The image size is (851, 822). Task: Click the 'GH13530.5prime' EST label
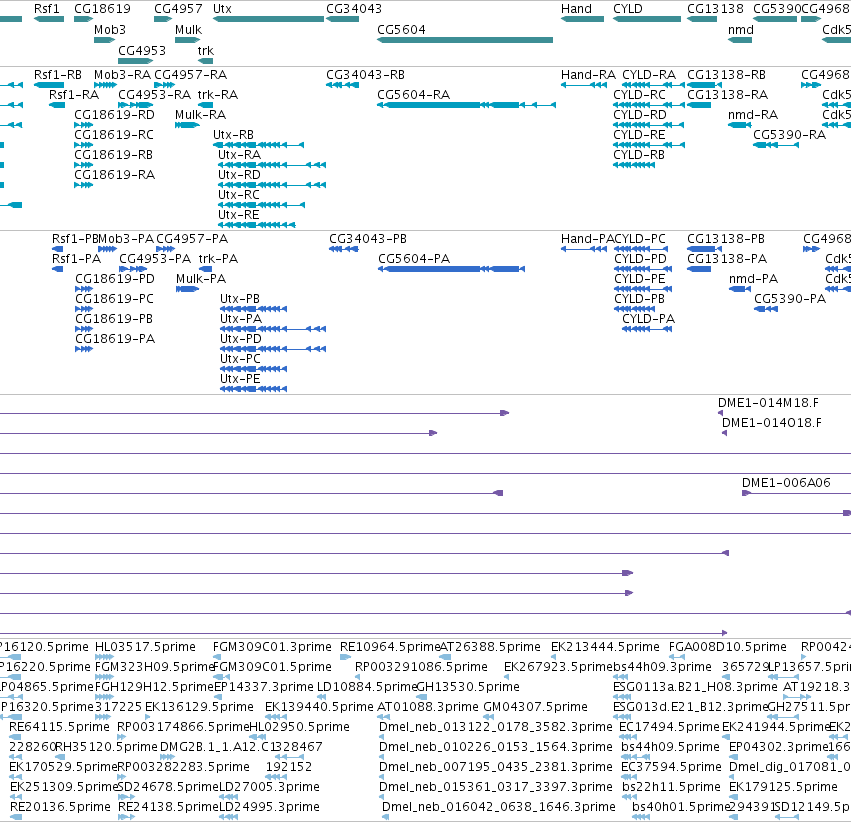point(468,687)
